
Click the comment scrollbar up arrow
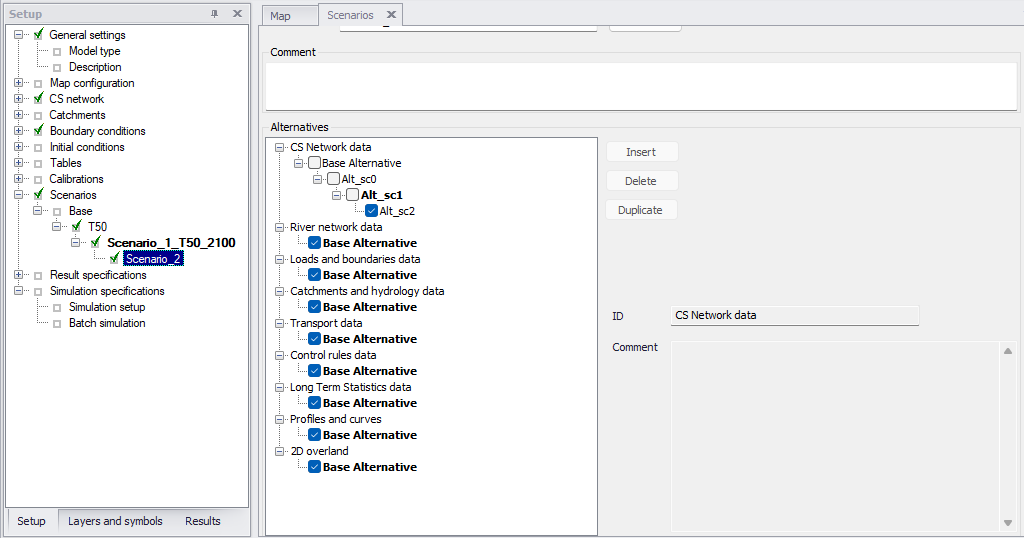tap(1008, 351)
